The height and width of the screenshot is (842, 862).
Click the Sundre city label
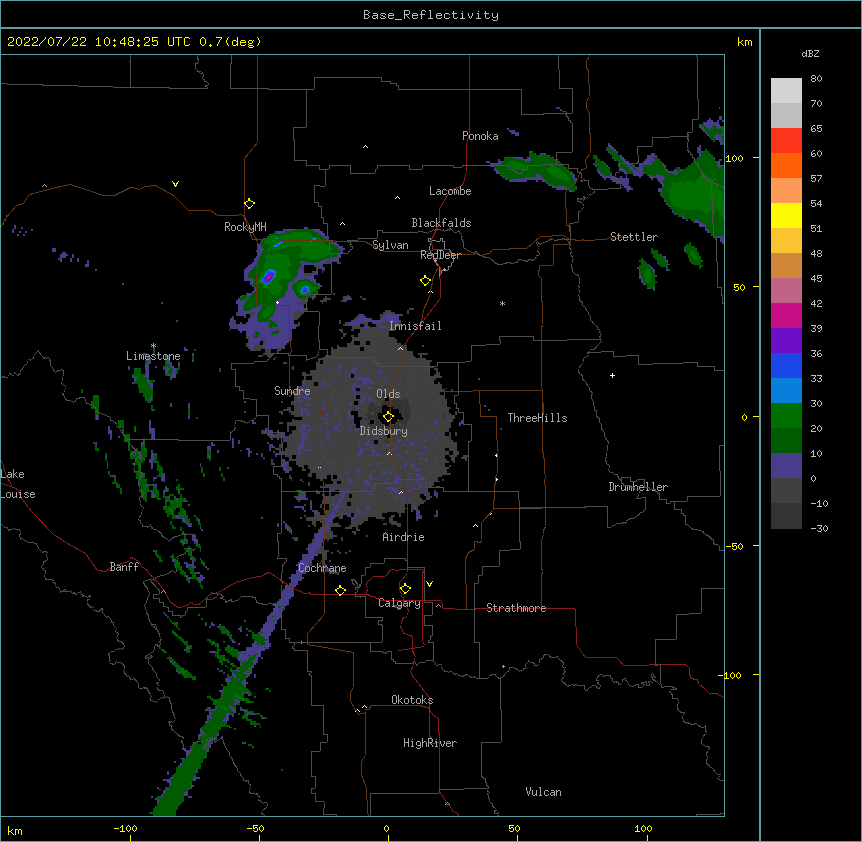click(x=292, y=391)
